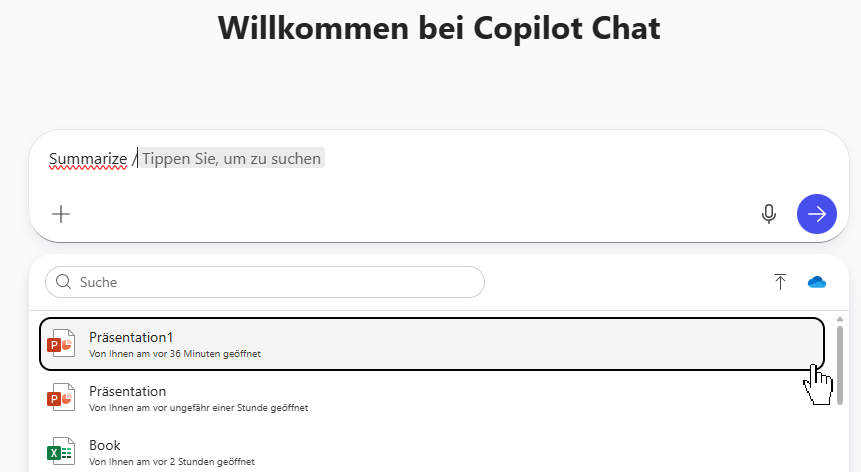Screen dimensions: 861x472
Task: Send the prompt with the arrow button
Action: [817, 213]
